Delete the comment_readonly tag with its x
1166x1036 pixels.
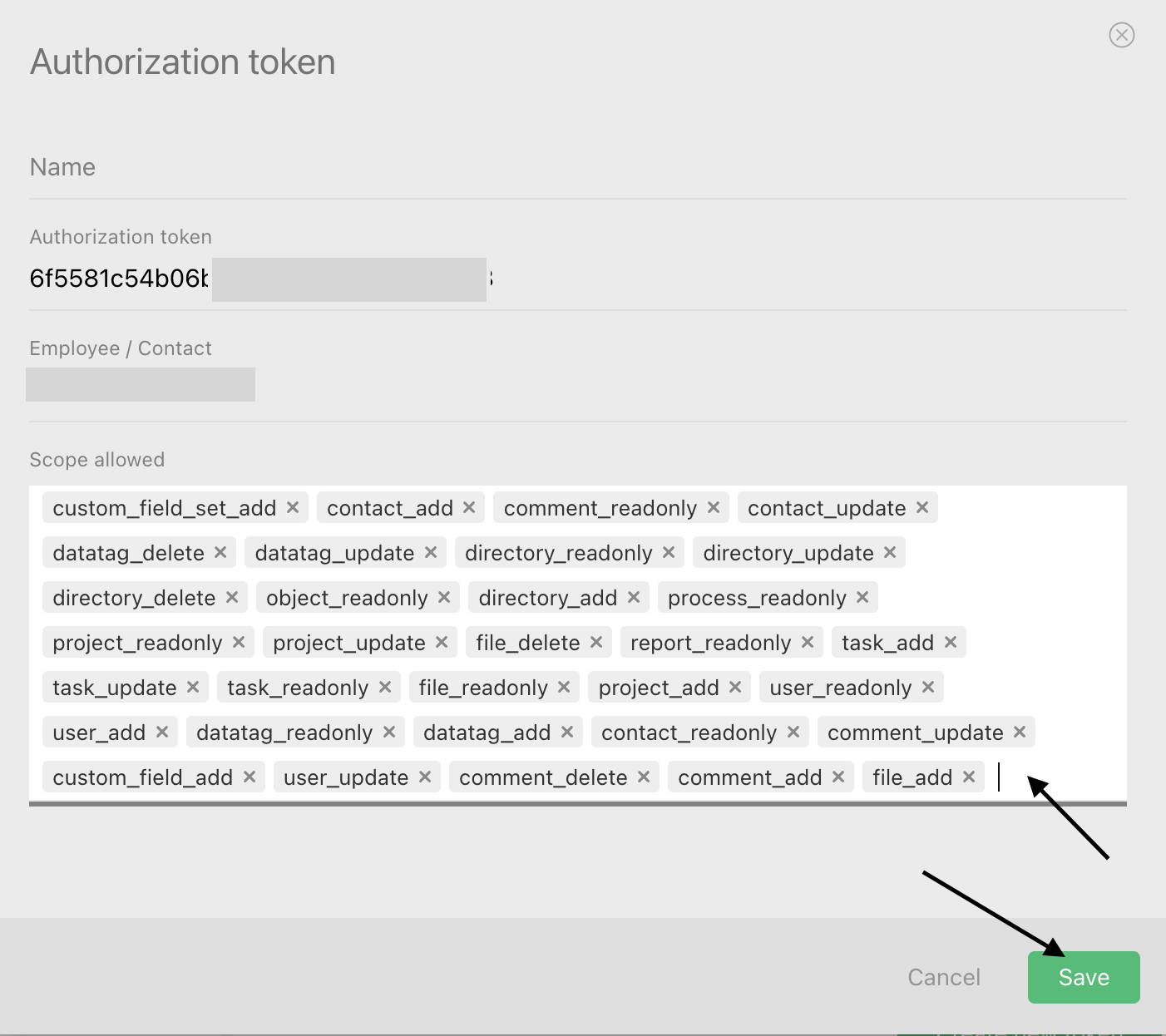click(714, 507)
